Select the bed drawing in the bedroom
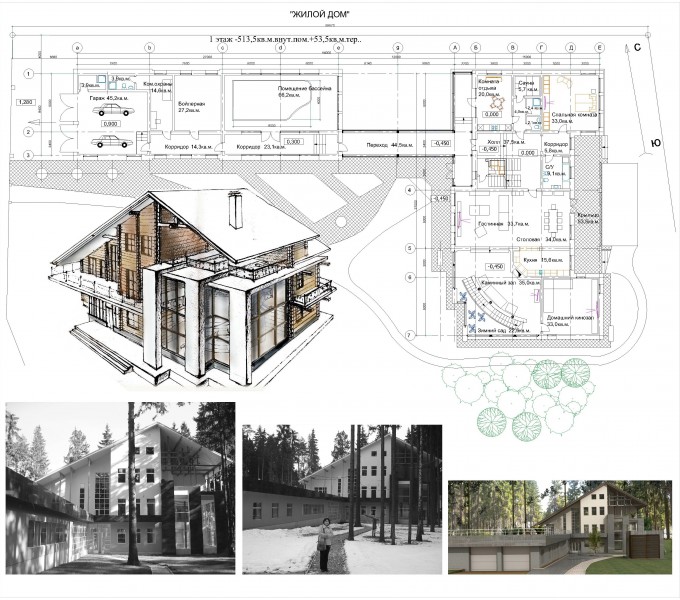Image resolution: width=680 pixels, height=600 pixels. pos(586,102)
